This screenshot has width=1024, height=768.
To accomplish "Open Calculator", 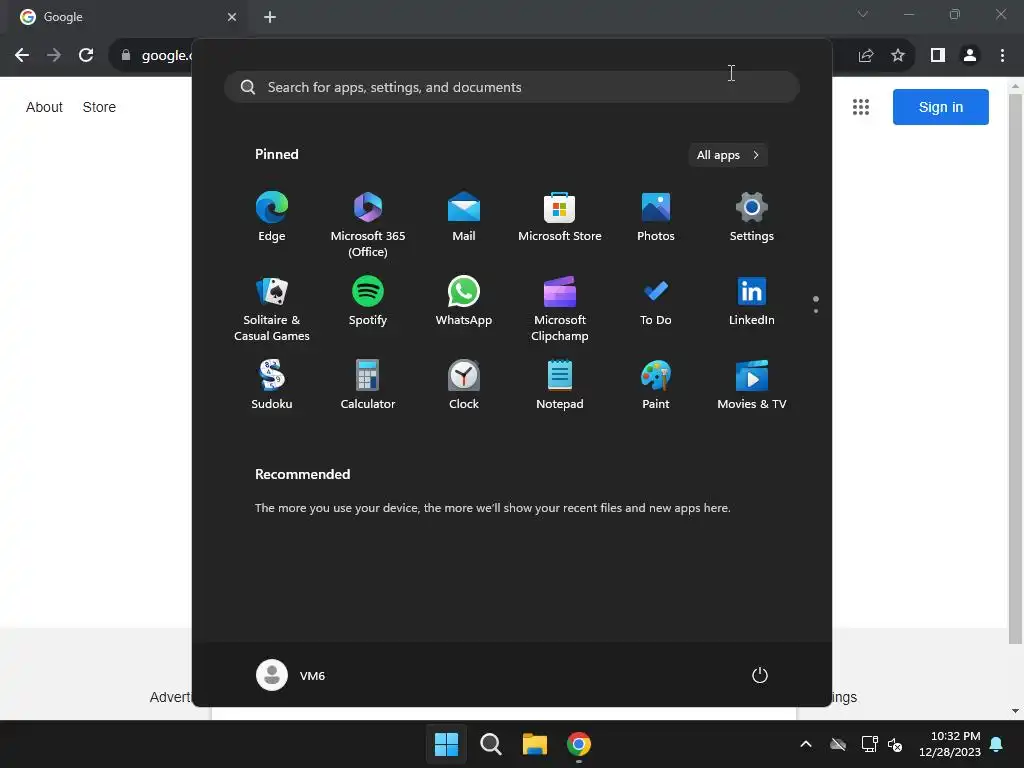I will tap(368, 385).
